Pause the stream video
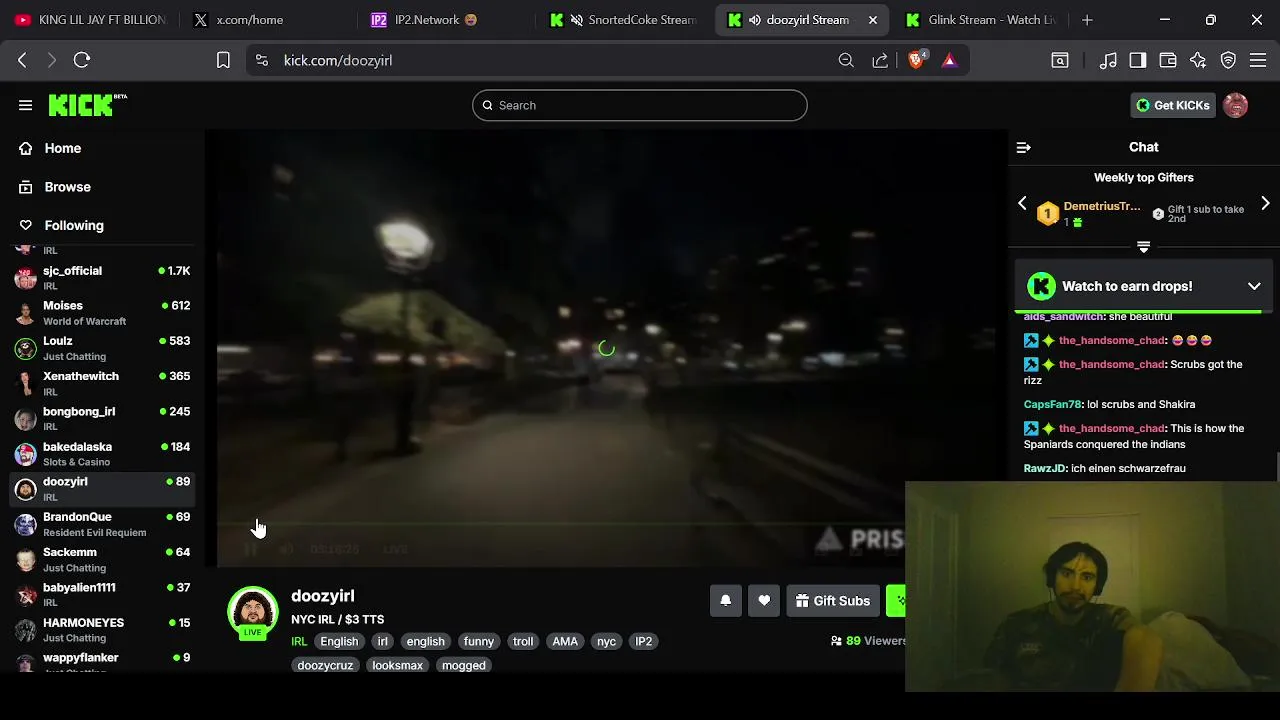 pos(253,549)
